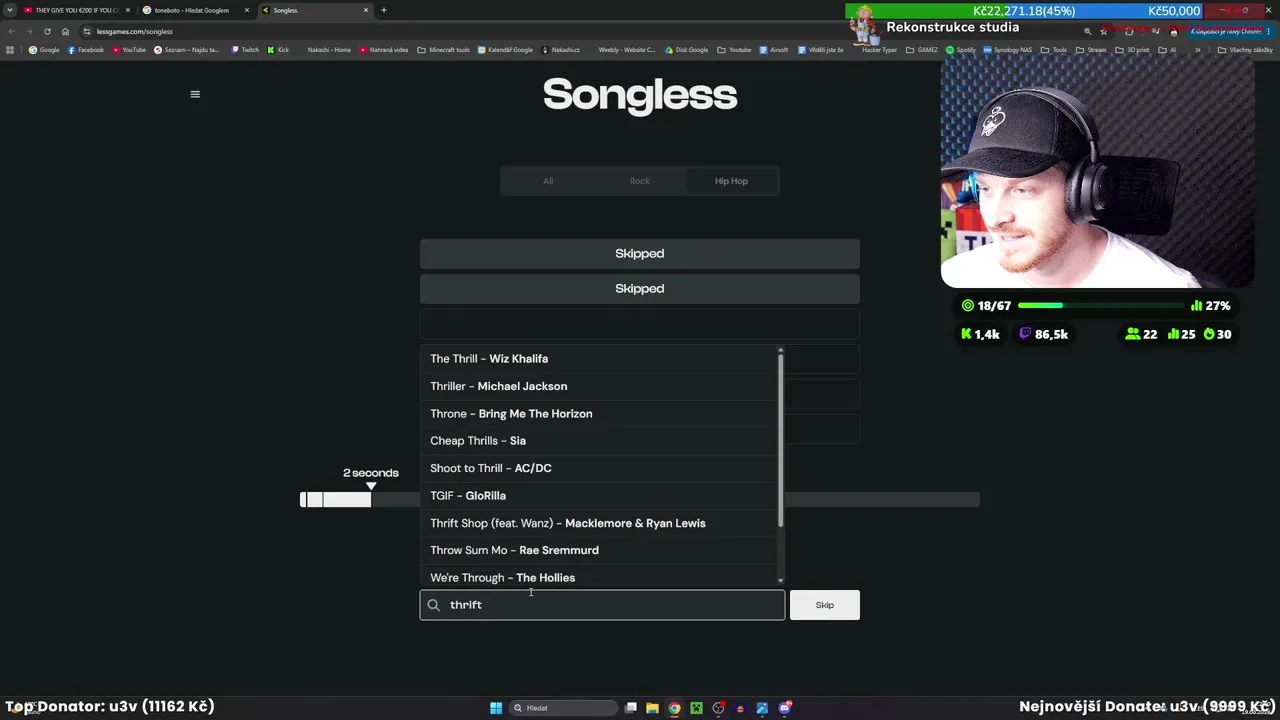Screen dimensions: 1280x720
Task: Click the browser back arrow
Action: 11,31
